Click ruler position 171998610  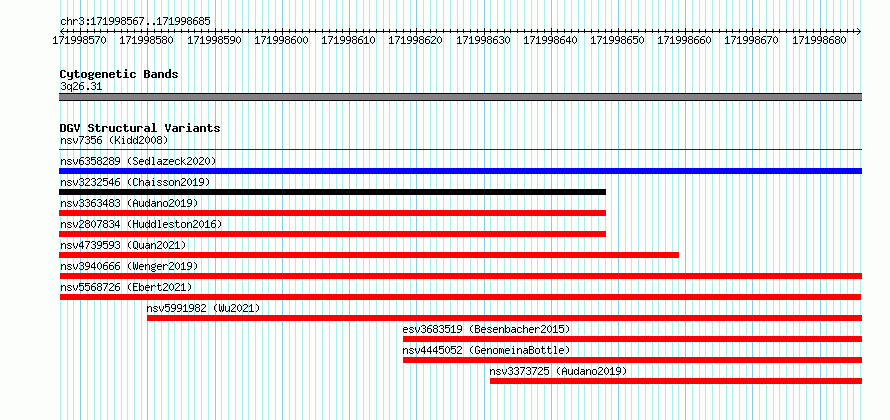click(349, 40)
